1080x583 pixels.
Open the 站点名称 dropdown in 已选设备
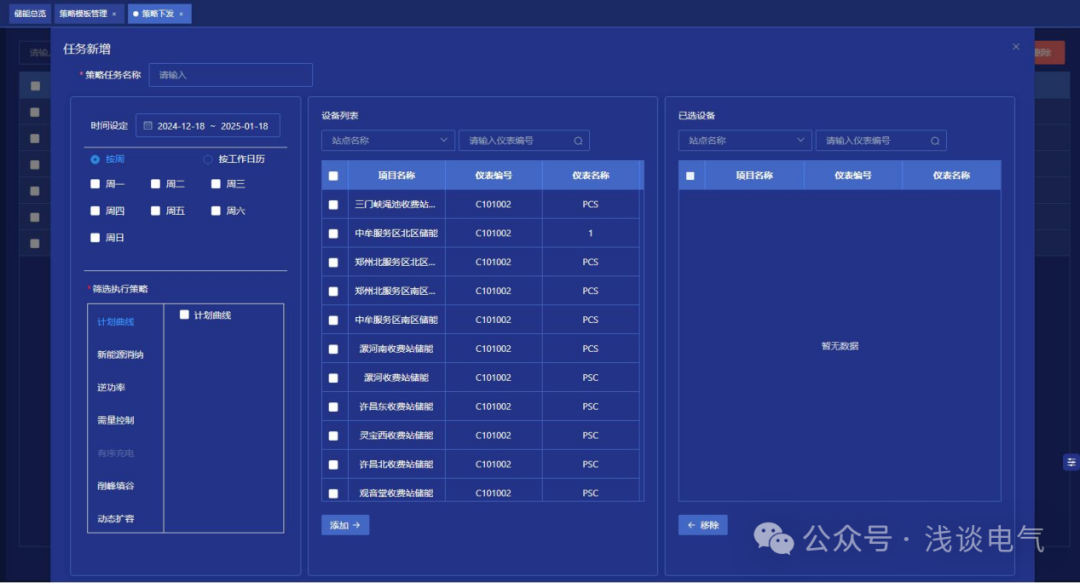pos(744,140)
